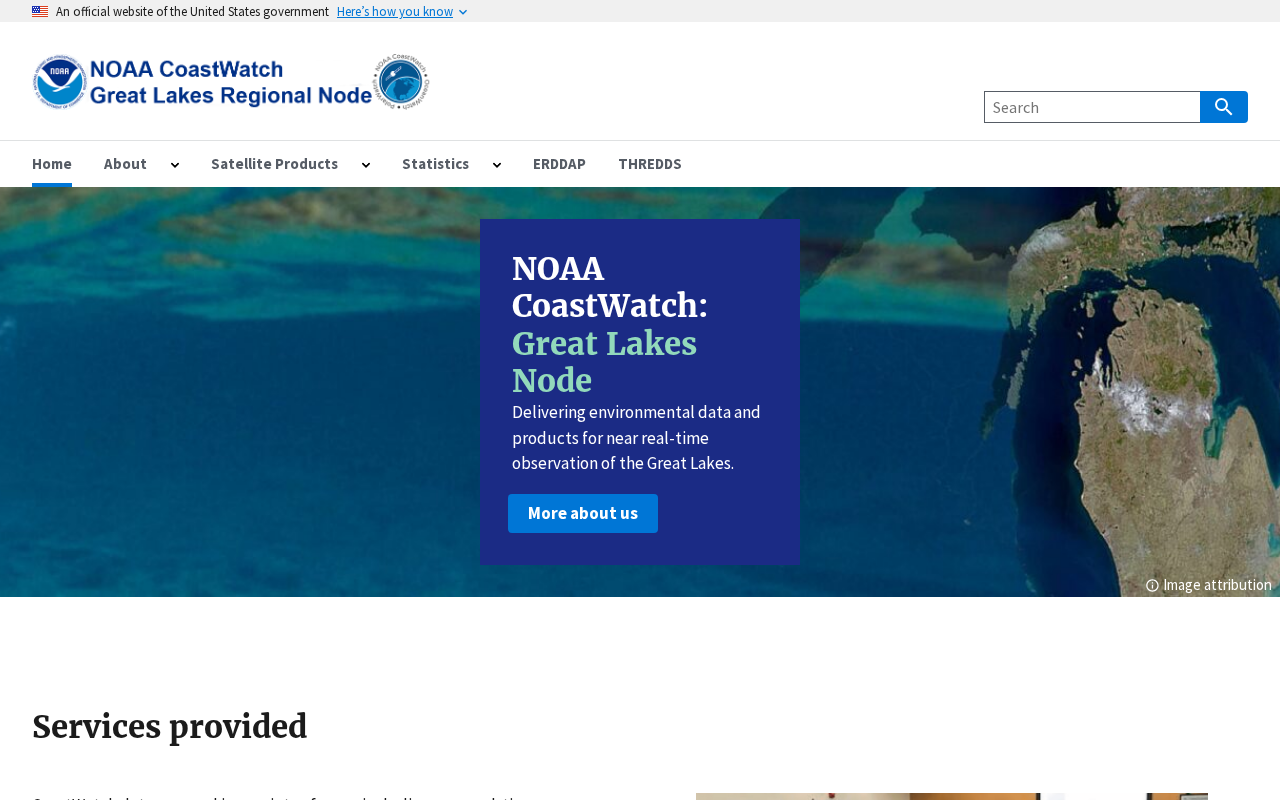Expand the Satellite Products dropdown arrow
1280x800 pixels.
point(366,165)
